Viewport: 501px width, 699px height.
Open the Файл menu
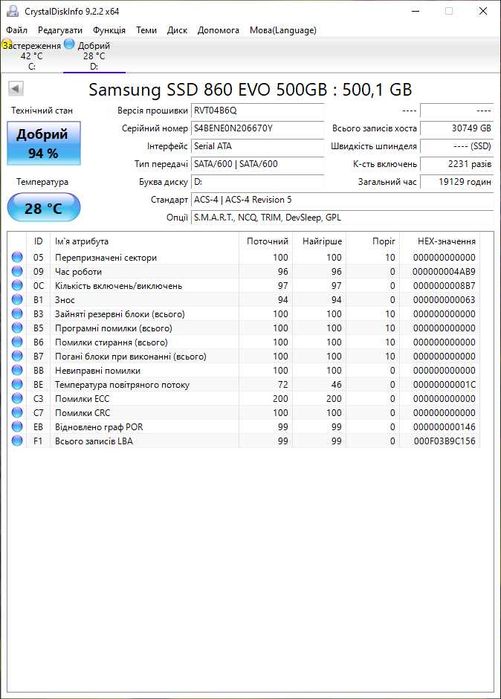click(17, 30)
